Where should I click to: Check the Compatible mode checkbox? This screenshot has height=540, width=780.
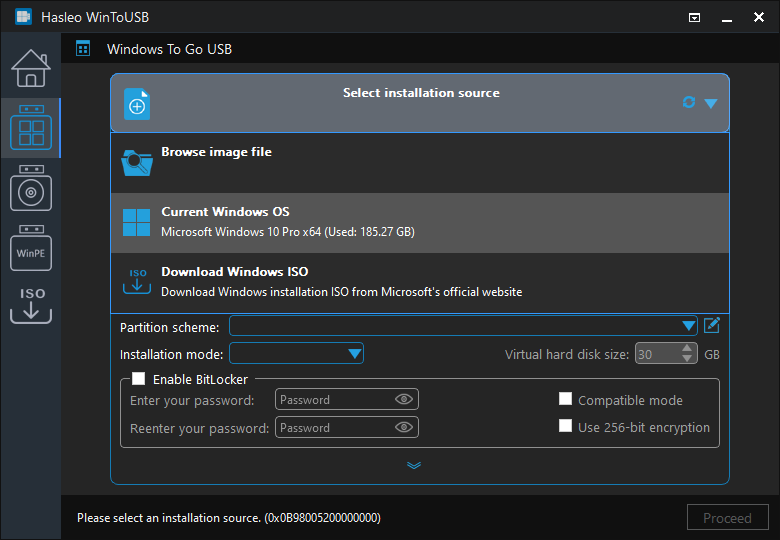point(566,399)
